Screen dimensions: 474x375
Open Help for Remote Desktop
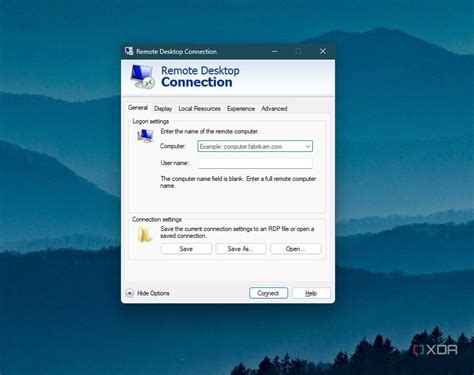(x=311, y=293)
